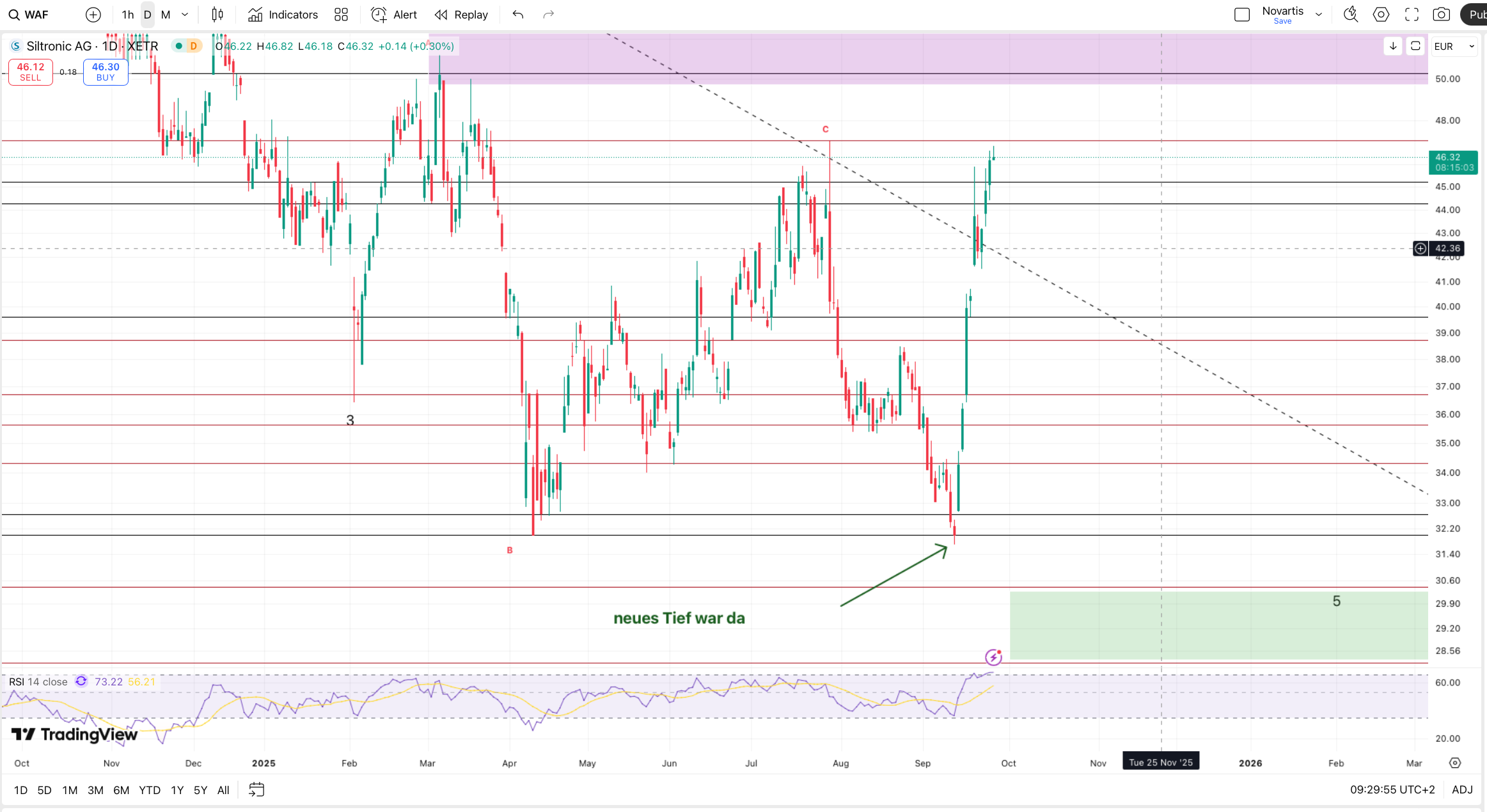Open the layout templates grid icon
Screen dimensions: 1487x812
(x=341, y=15)
